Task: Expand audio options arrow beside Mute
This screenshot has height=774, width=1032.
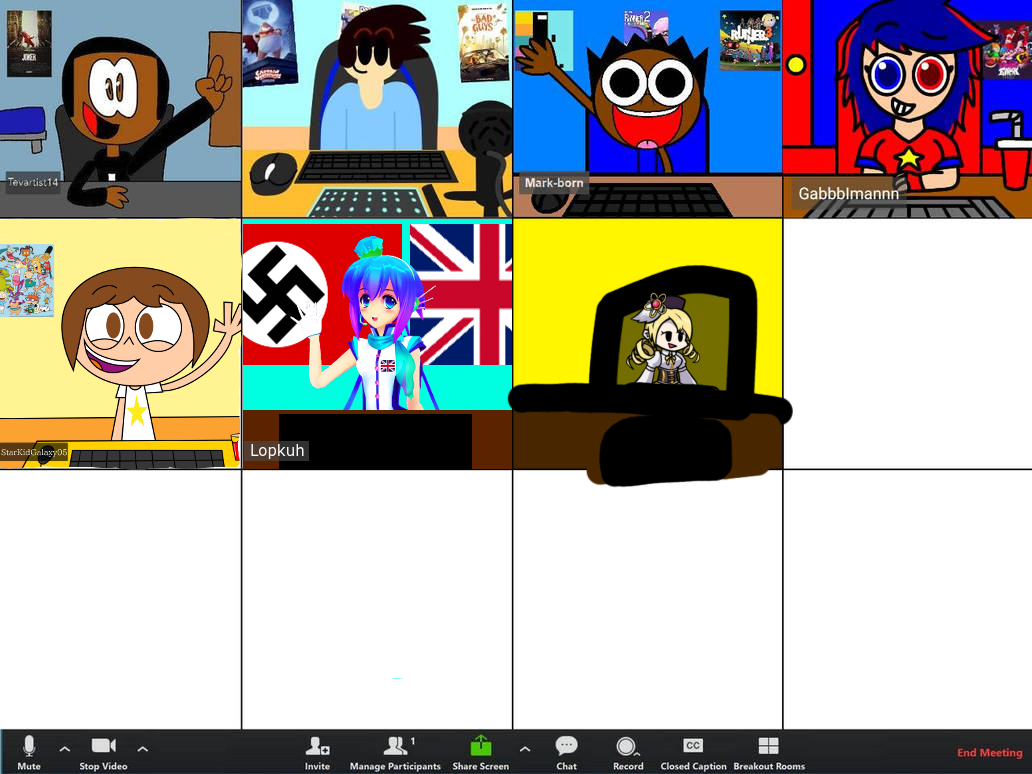Action: tap(64, 749)
